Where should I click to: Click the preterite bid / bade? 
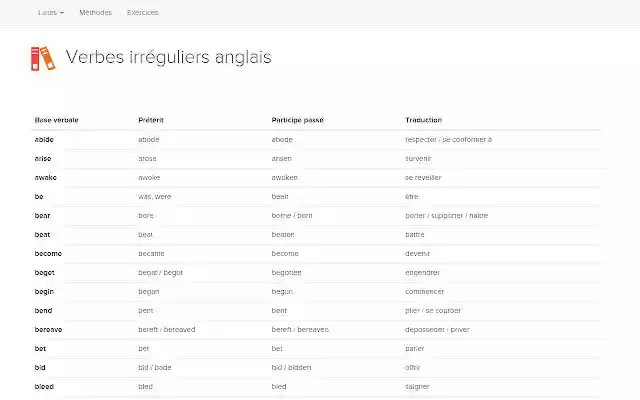click(x=154, y=367)
